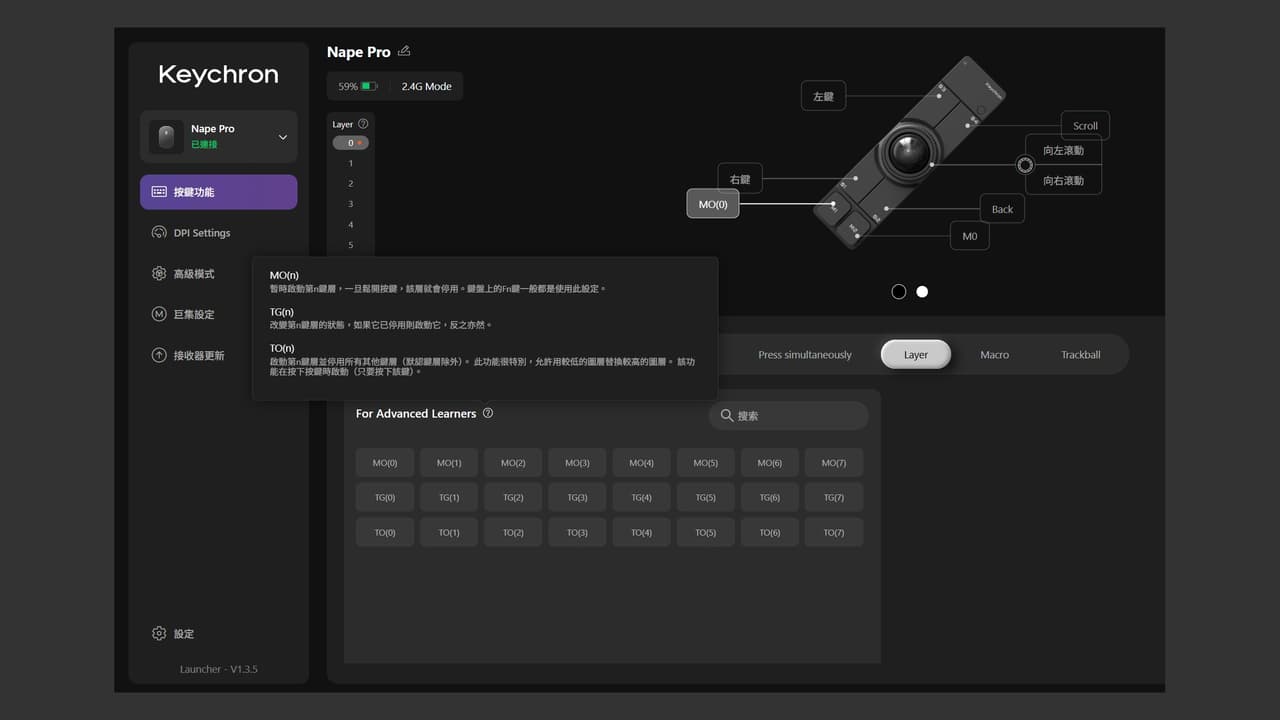Switch to the Trackball tab

point(1081,355)
